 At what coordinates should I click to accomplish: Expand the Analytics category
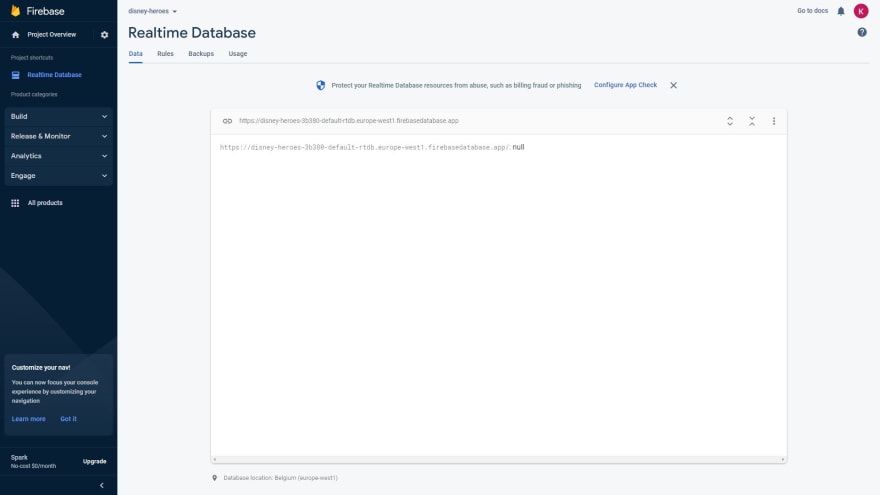[58, 156]
